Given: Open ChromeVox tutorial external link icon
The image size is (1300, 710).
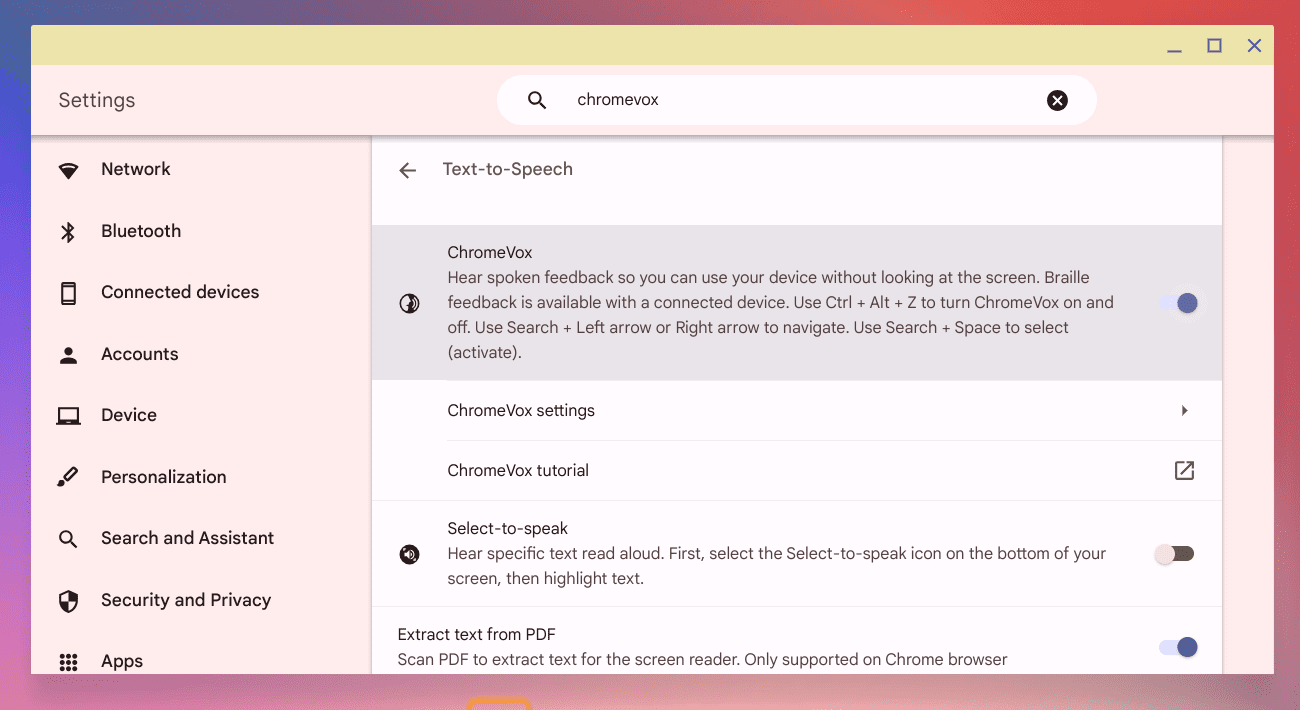Looking at the screenshot, I should [x=1184, y=471].
